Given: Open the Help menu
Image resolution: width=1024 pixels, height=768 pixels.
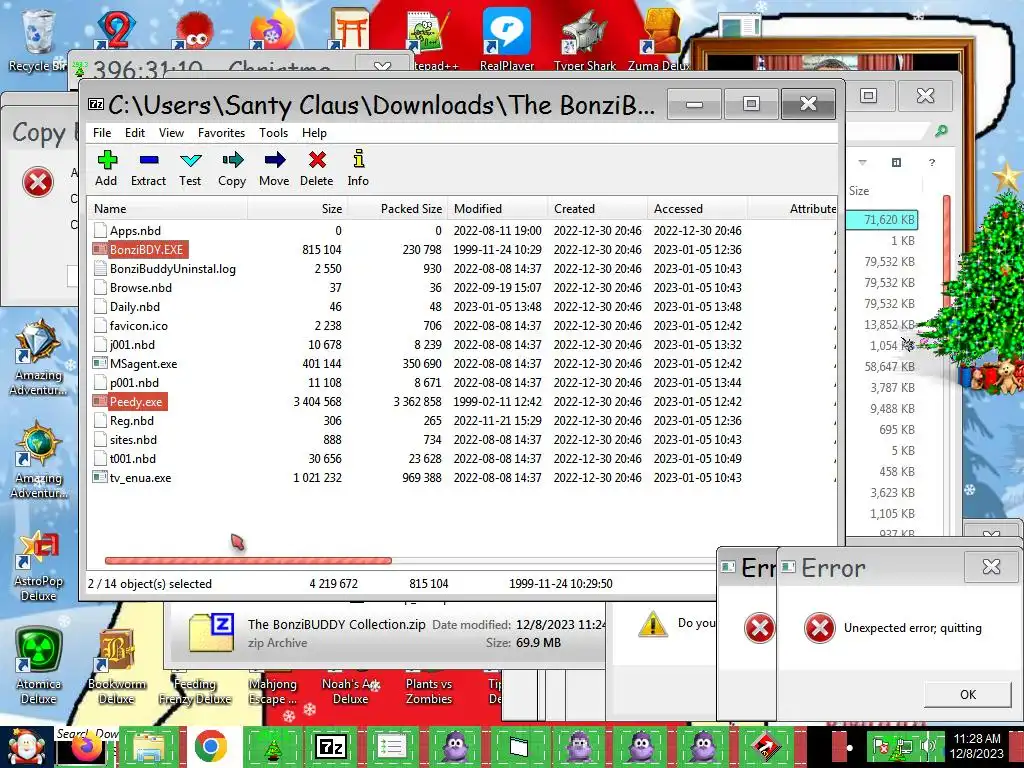Looking at the screenshot, I should pyautogui.click(x=314, y=133).
